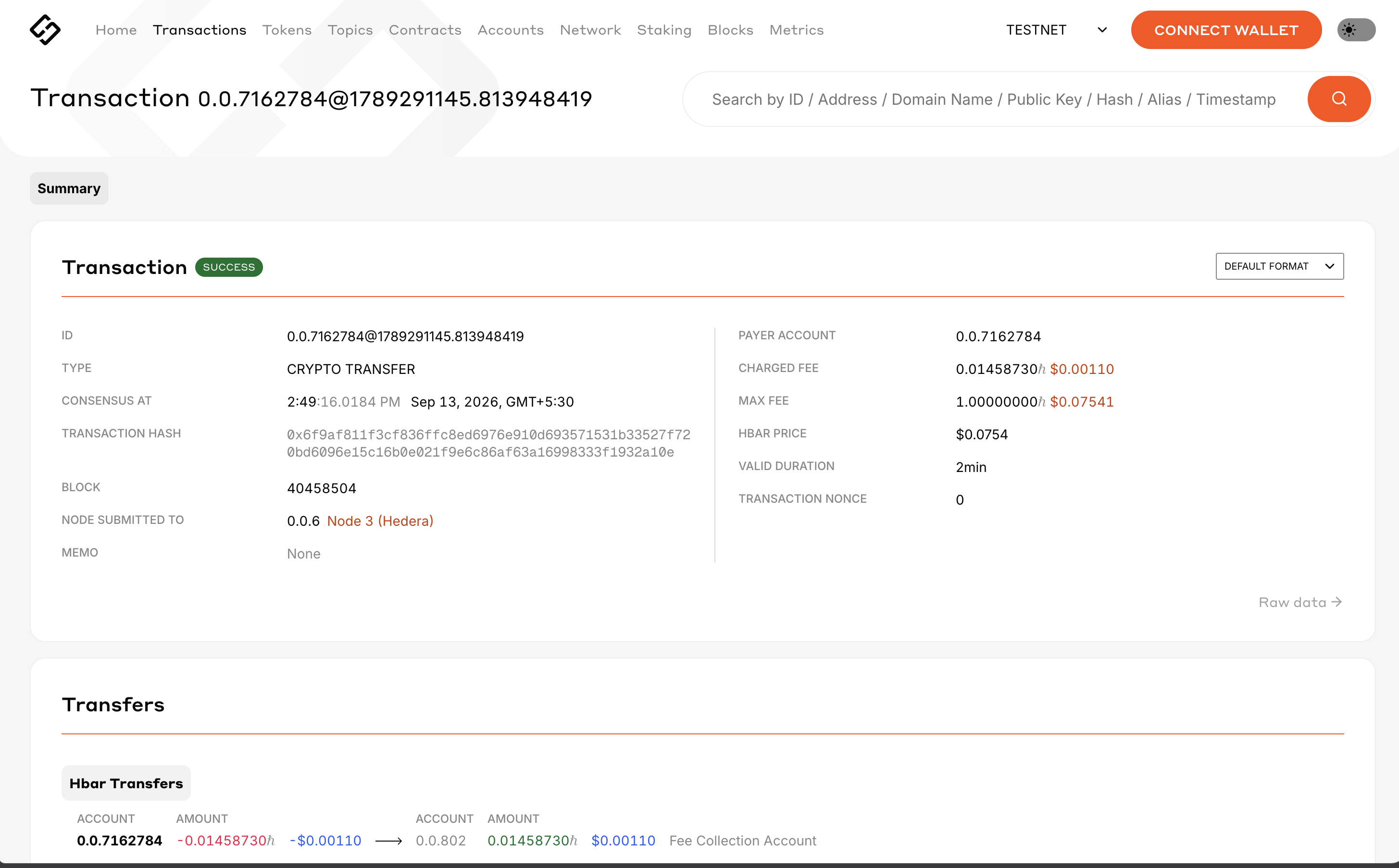Screen dimensions: 1399x868
Task: Click the green 0.01458730ℏ credit amount
Action: tap(532, 841)
